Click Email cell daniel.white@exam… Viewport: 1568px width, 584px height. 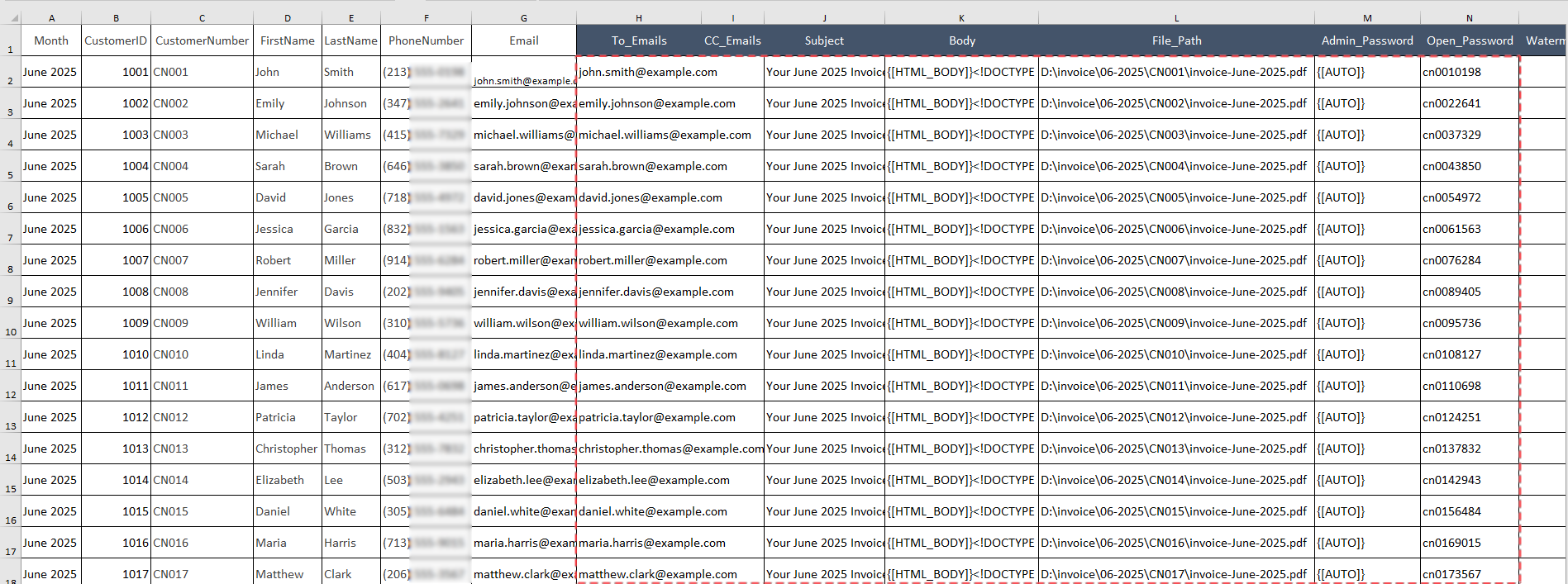[524, 511]
